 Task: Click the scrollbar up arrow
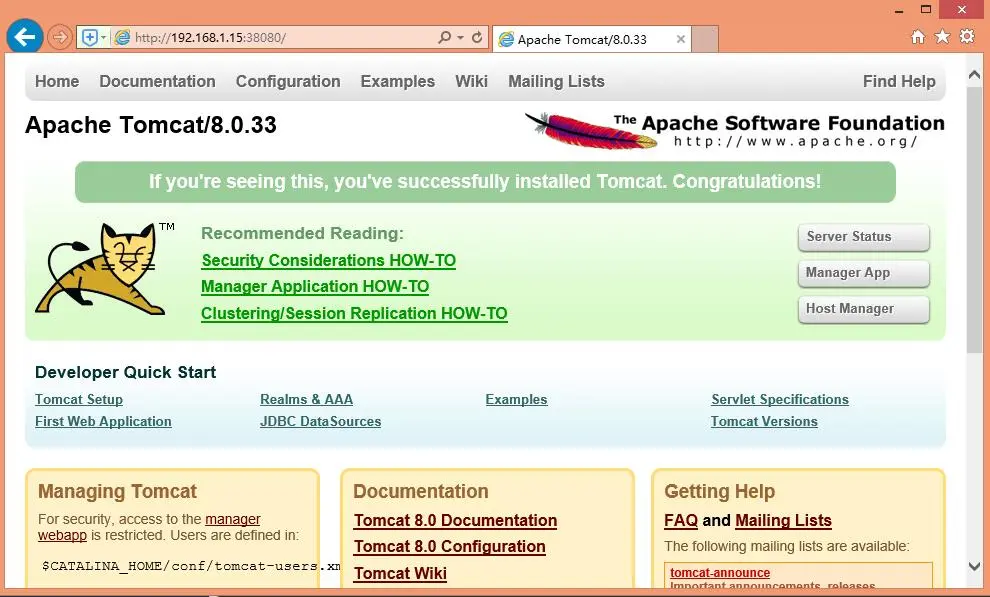tap(974, 74)
